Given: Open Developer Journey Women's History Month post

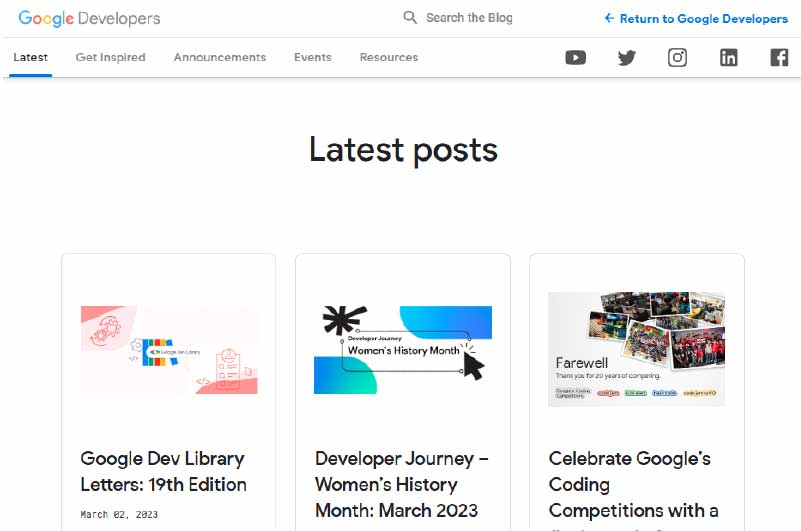Looking at the screenshot, I should (x=402, y=484).
